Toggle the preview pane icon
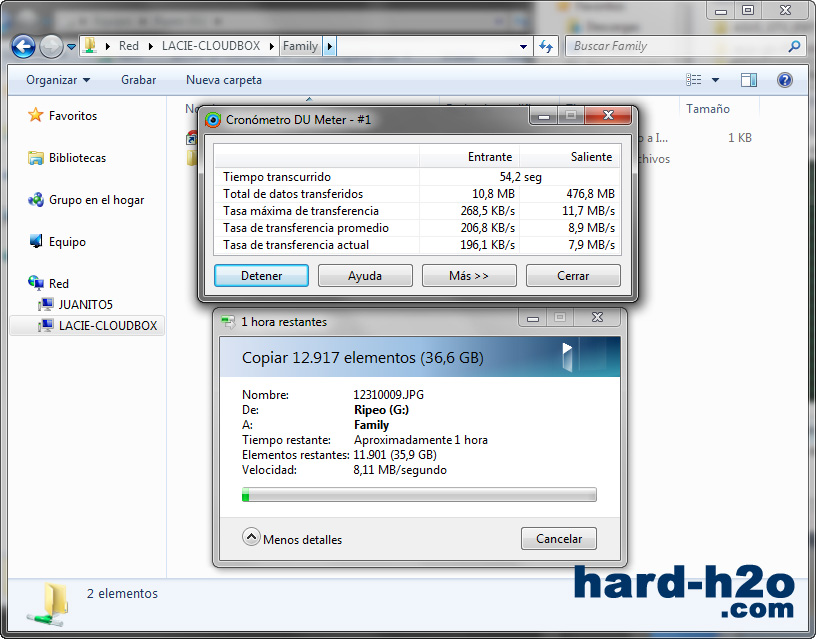 pos(749,80)
